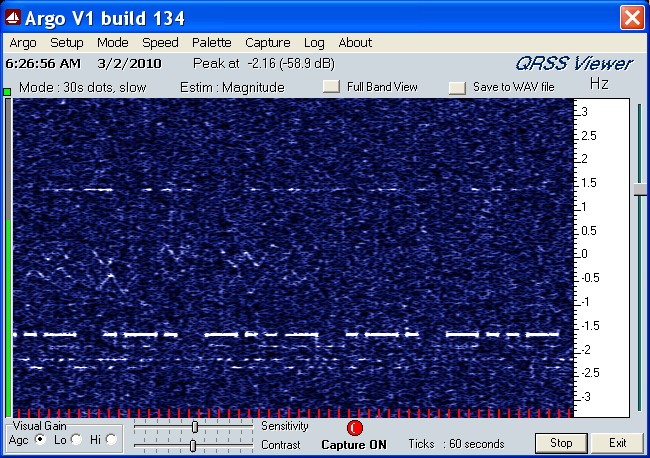Click the Argo sailboat app icon
650x458 pixels.
13,17
